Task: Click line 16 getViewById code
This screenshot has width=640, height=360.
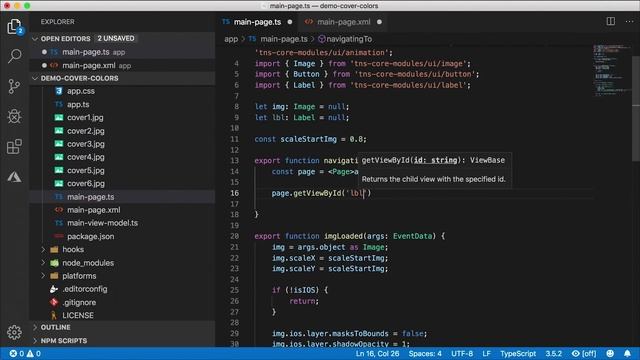Action: click(321, 193)
